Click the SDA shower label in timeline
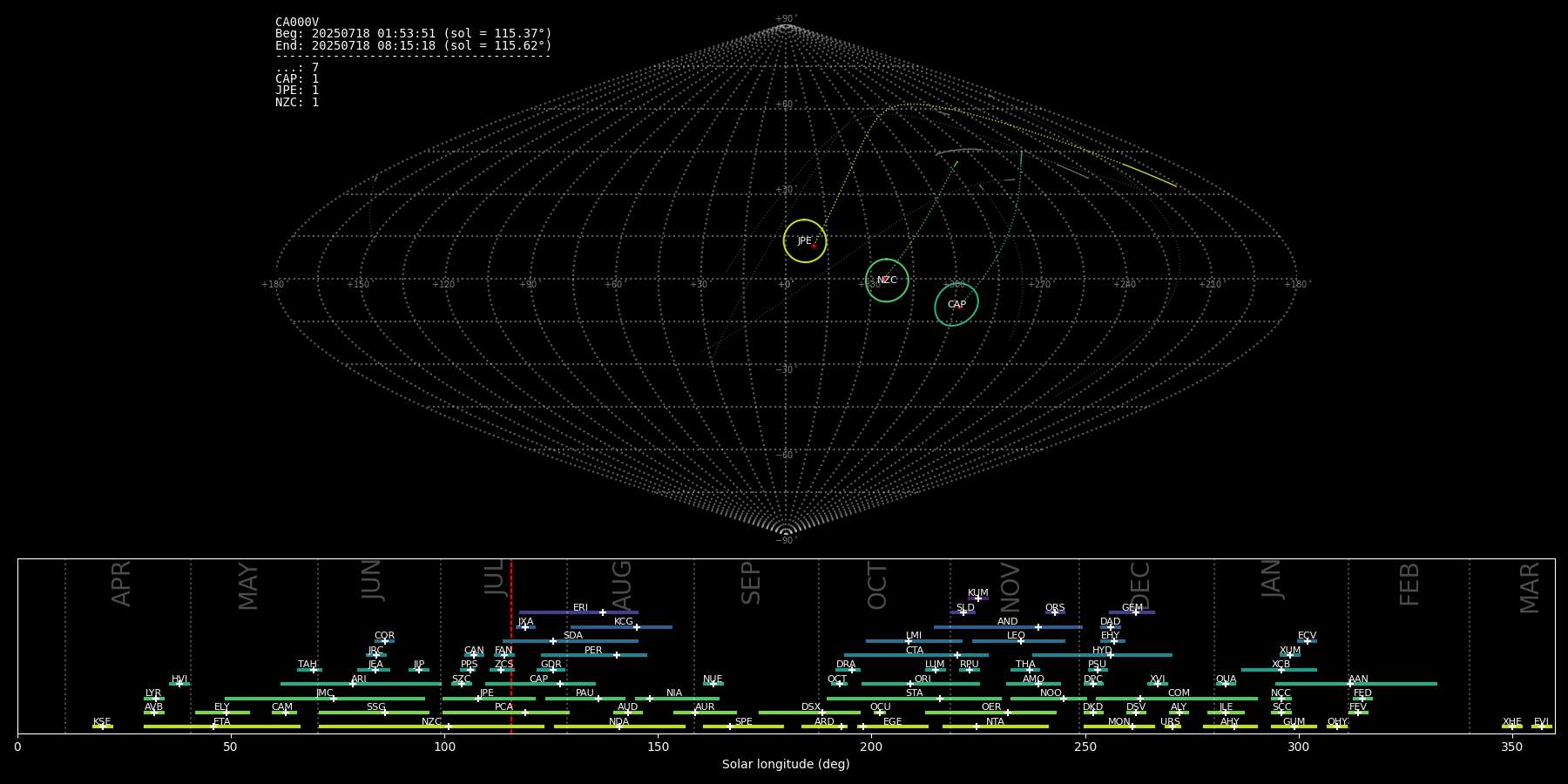 (573, 636)
